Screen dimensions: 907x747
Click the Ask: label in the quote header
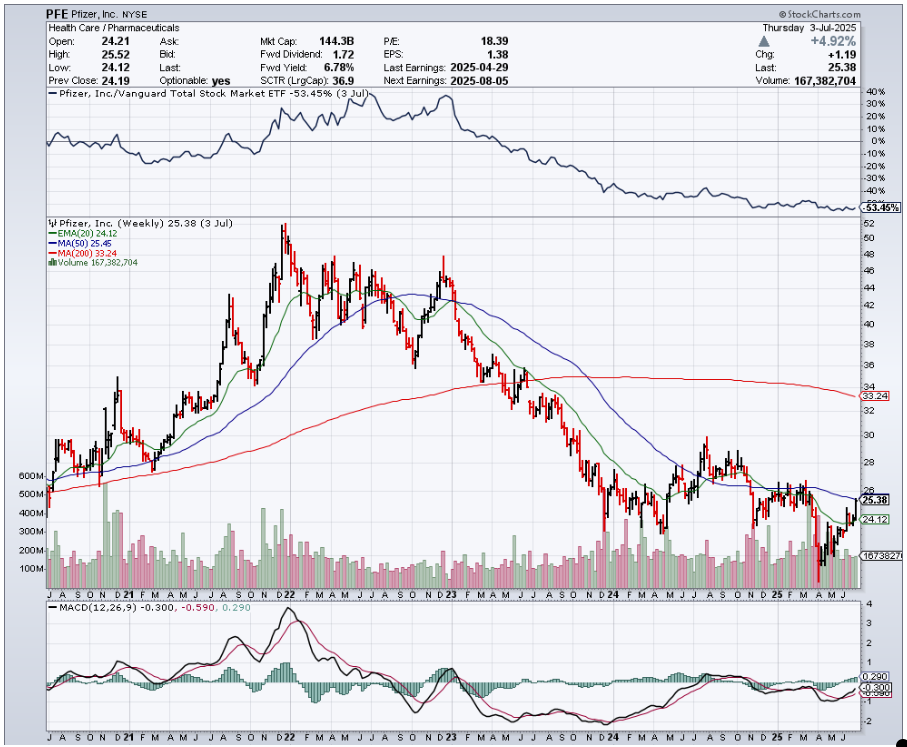(x=169, y=41)
